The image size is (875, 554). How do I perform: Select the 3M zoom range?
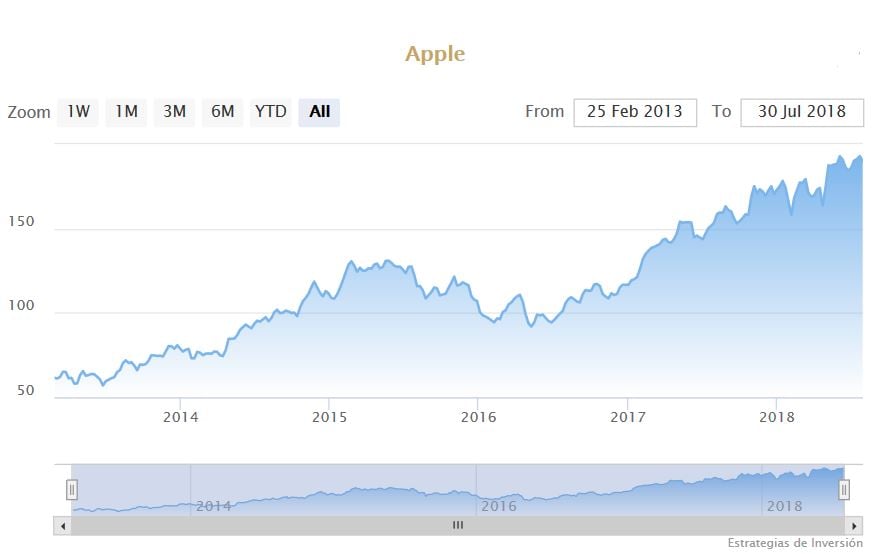[x=174, y=111]
